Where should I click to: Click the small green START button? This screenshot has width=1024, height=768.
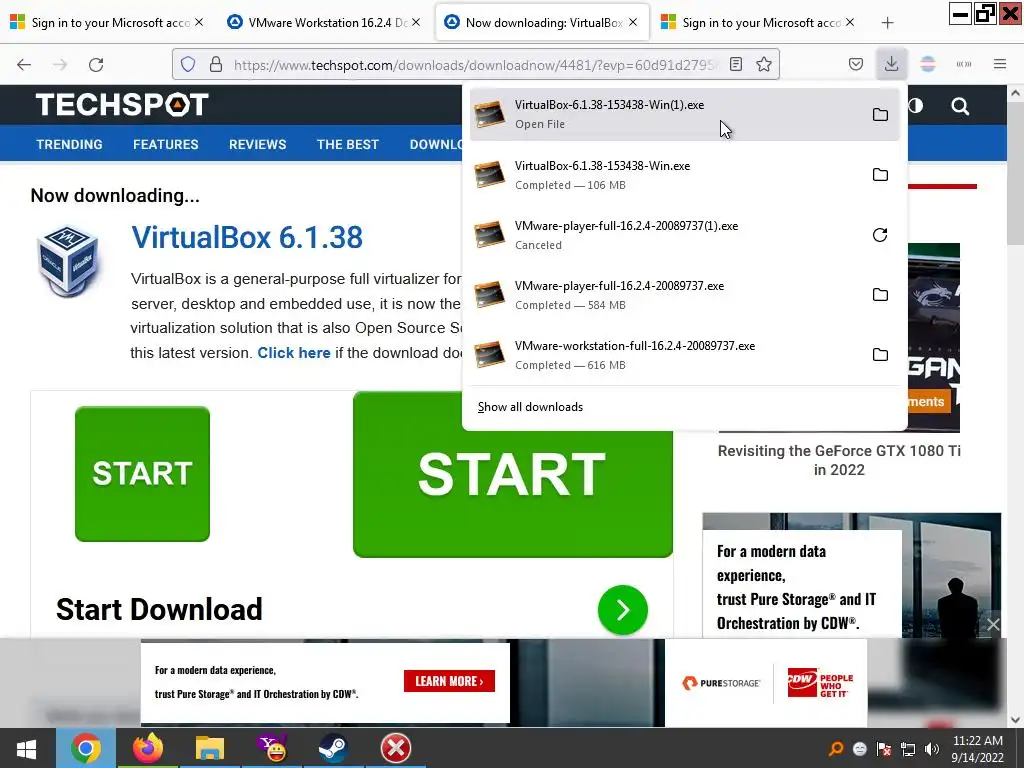142,474
